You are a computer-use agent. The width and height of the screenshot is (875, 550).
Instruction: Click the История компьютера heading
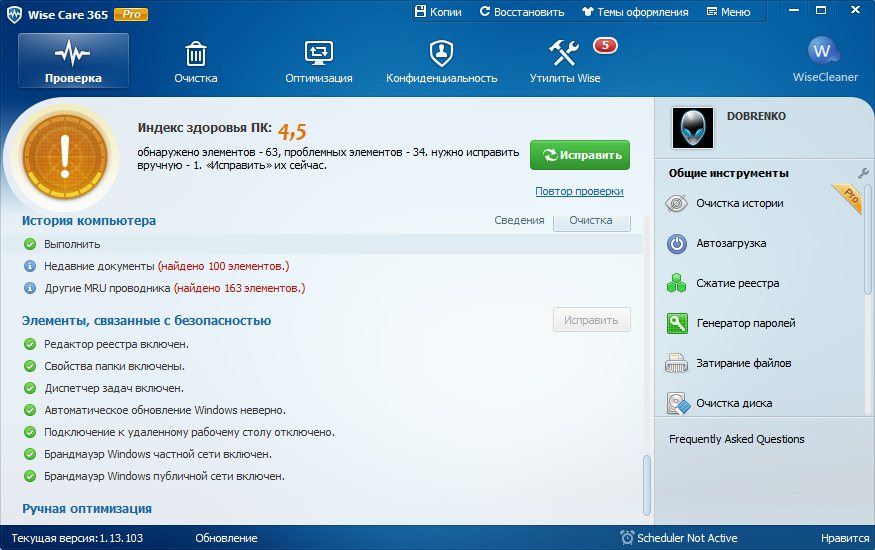click(x=89, y=220)
